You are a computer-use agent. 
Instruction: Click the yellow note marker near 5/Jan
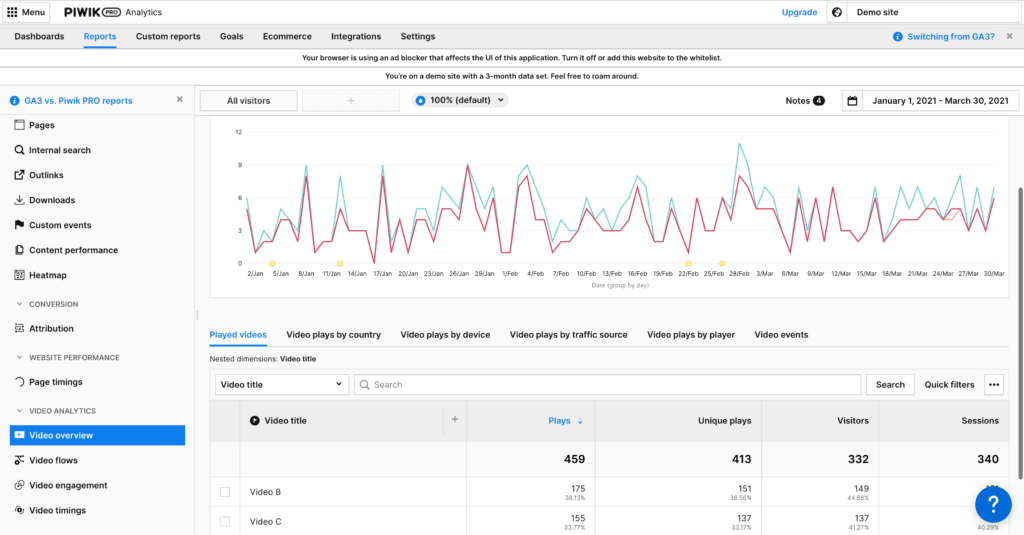click(272, 263)
